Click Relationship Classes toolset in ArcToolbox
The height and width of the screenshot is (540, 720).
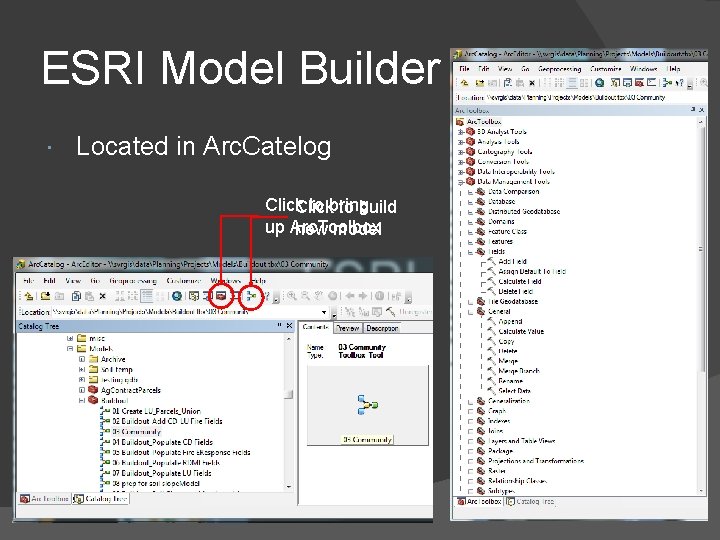[517, 481]
